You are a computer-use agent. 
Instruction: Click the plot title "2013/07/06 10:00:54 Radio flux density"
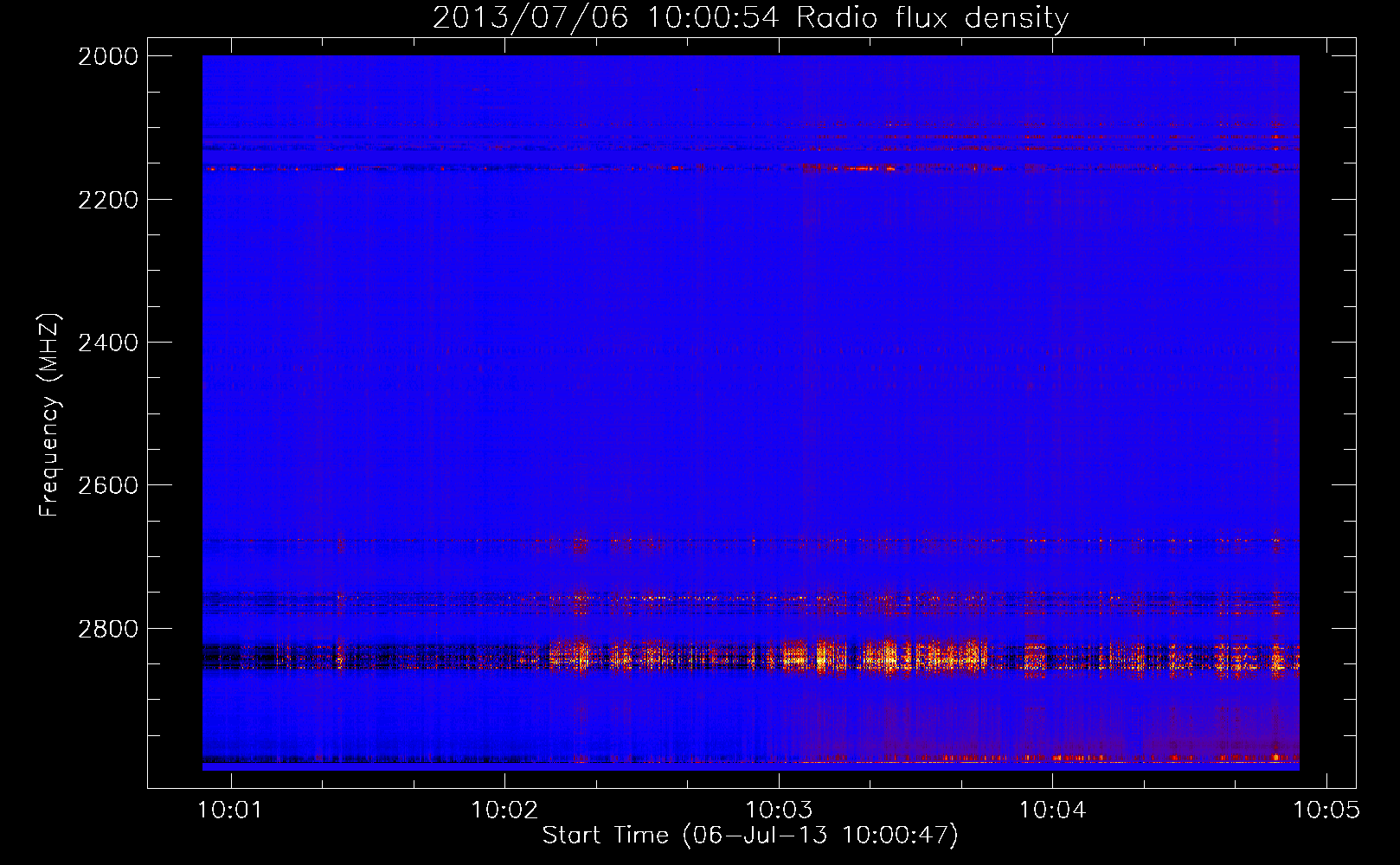pyautogui.click(x=750, y=18)
